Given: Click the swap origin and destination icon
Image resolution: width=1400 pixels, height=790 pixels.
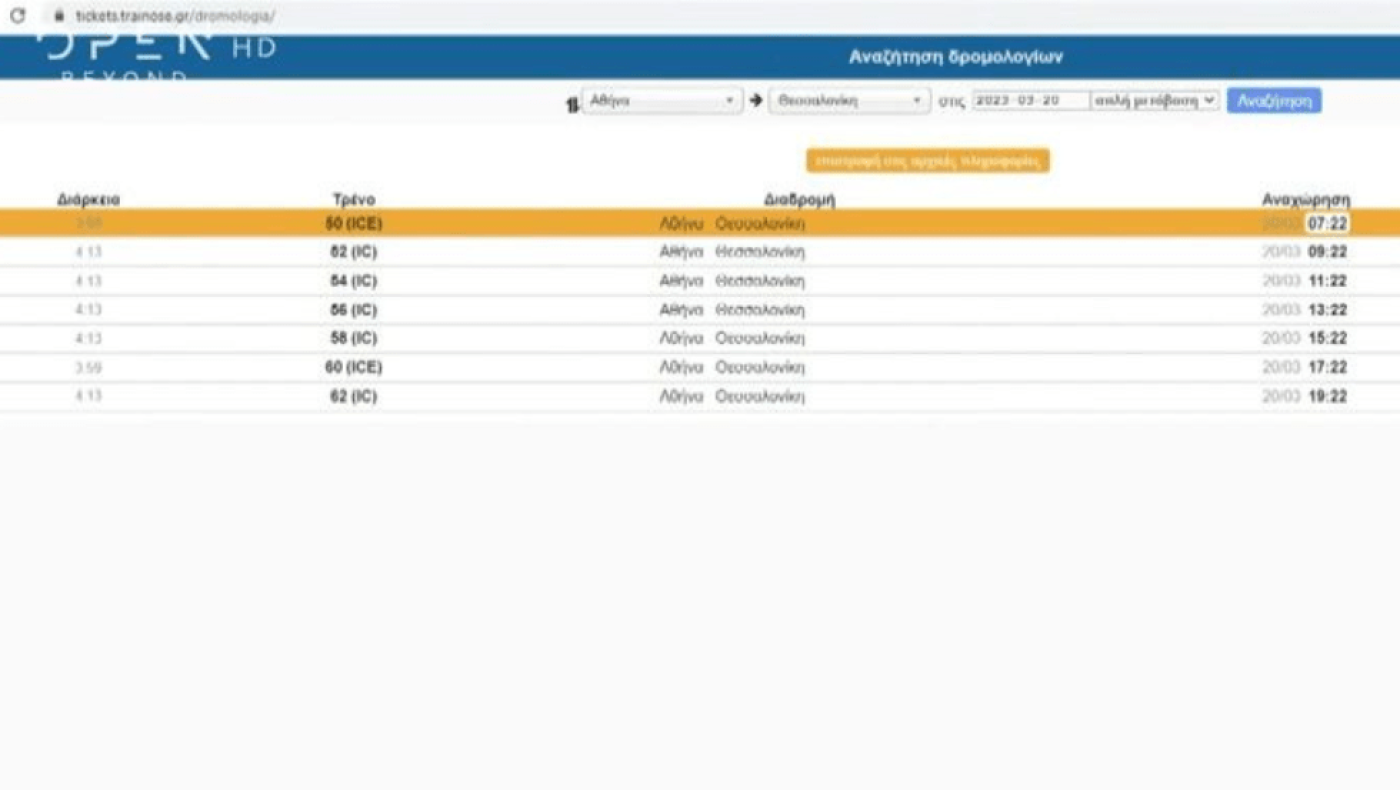Looking at the screenshot, I should [x=572, y=104].
